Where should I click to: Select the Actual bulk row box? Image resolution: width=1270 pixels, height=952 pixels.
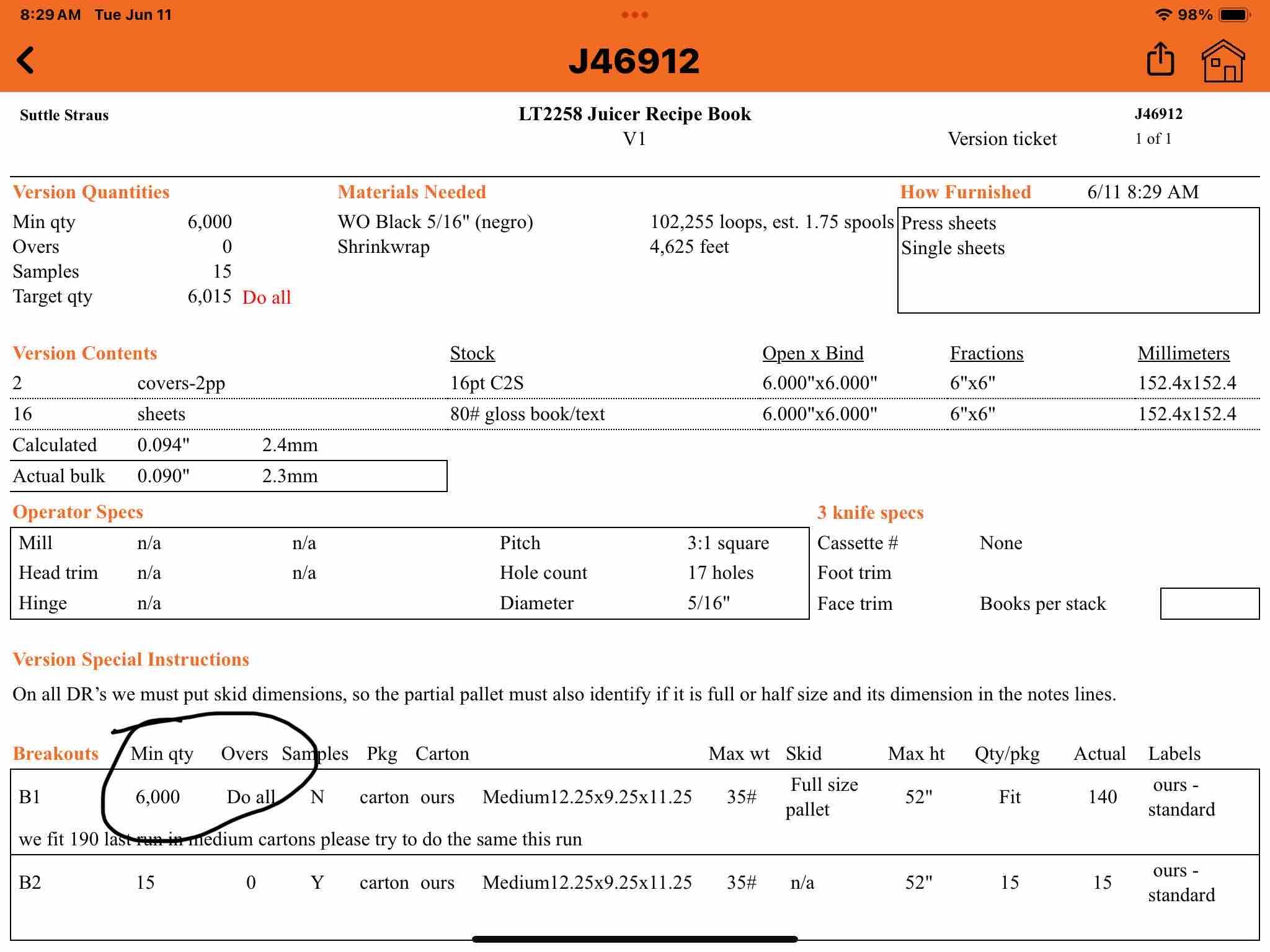pos(228,476)
